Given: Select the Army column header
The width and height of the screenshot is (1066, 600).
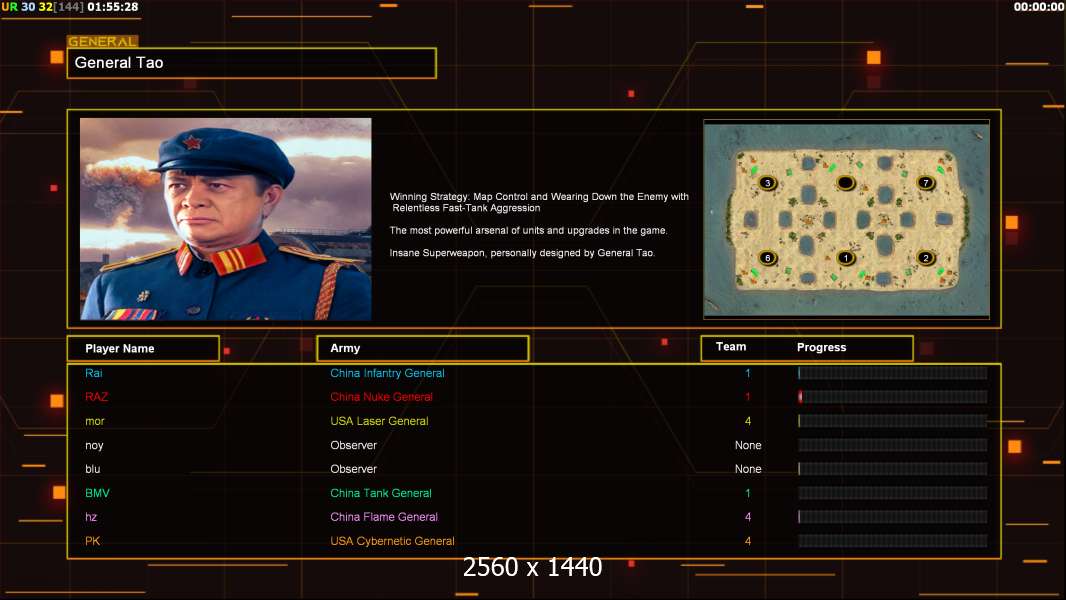Looking at the screenshot, I should 423,349.
